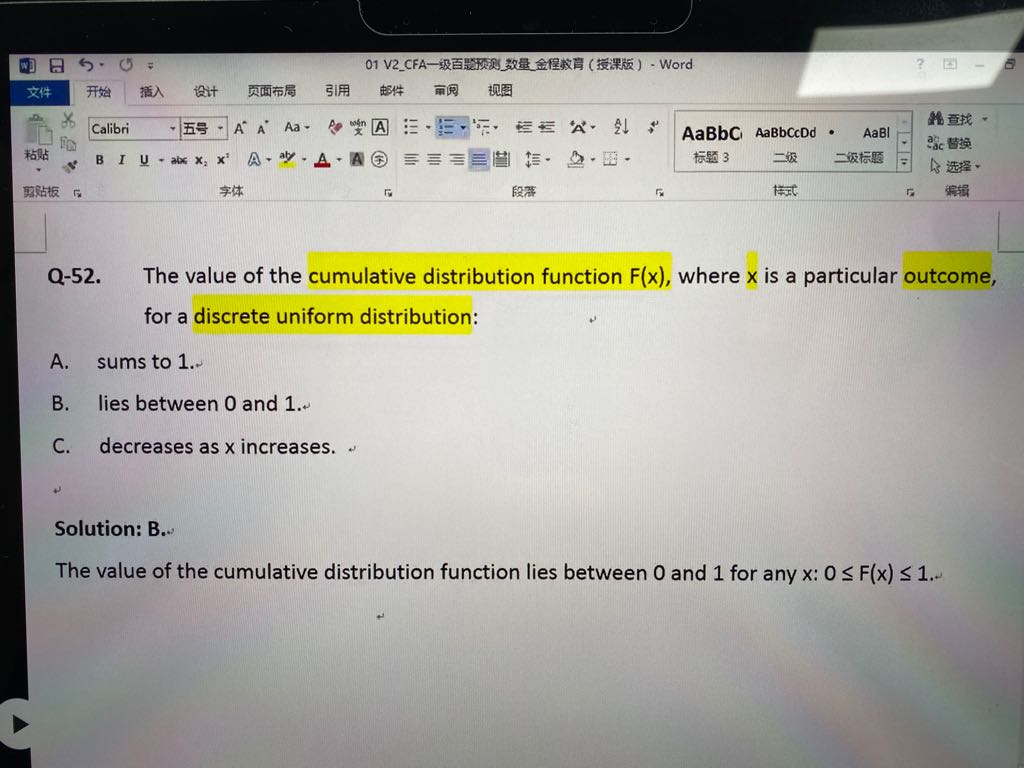The height and width of the screenshot is (768, 1024).
Task: Decrease font size with Shrink Font
Action: tap(263, 128)
